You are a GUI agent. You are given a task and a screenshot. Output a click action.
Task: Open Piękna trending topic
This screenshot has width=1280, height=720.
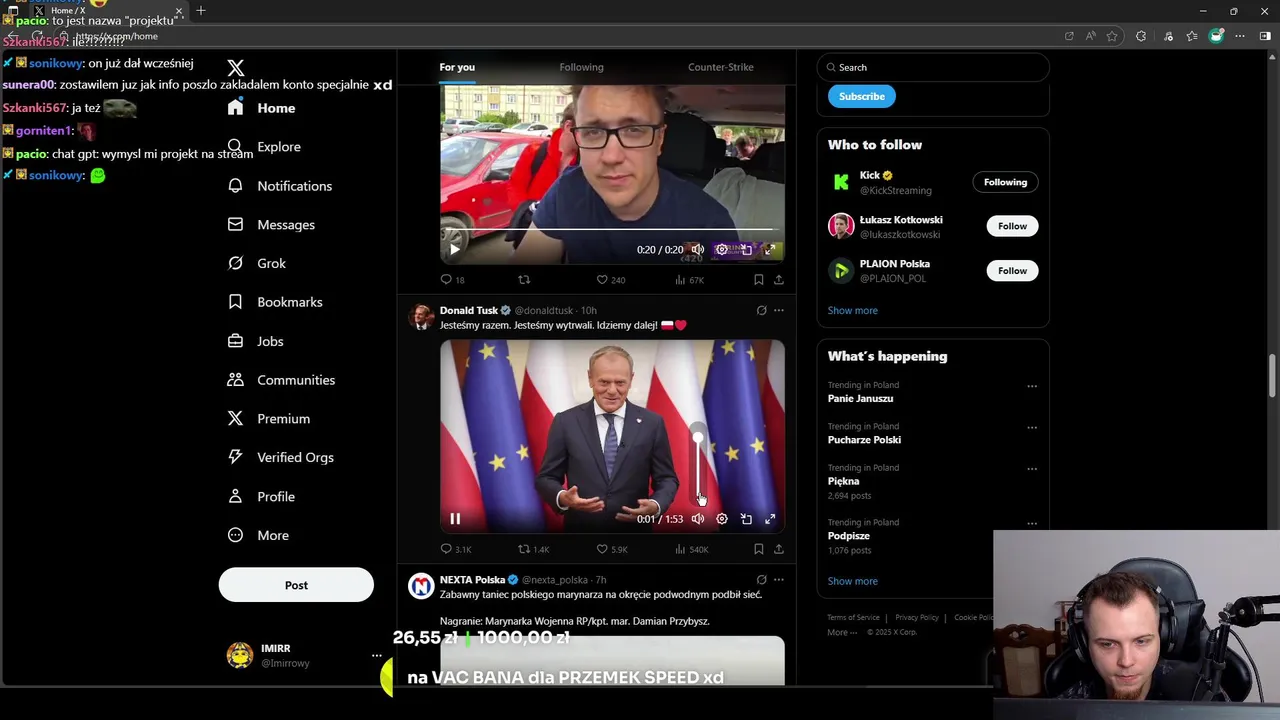tap(843, 481)
